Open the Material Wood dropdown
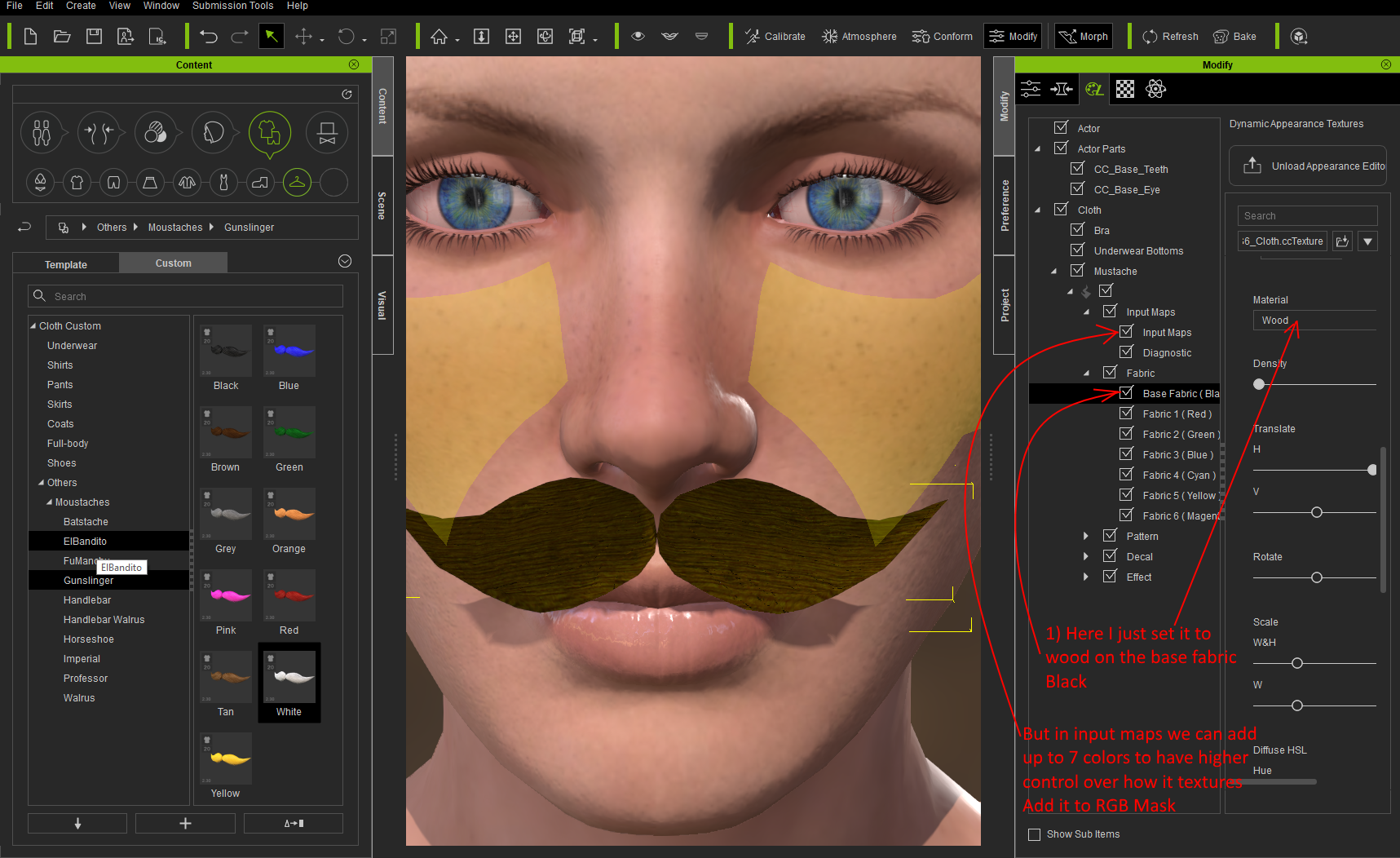 click(x=1314, y=321)
